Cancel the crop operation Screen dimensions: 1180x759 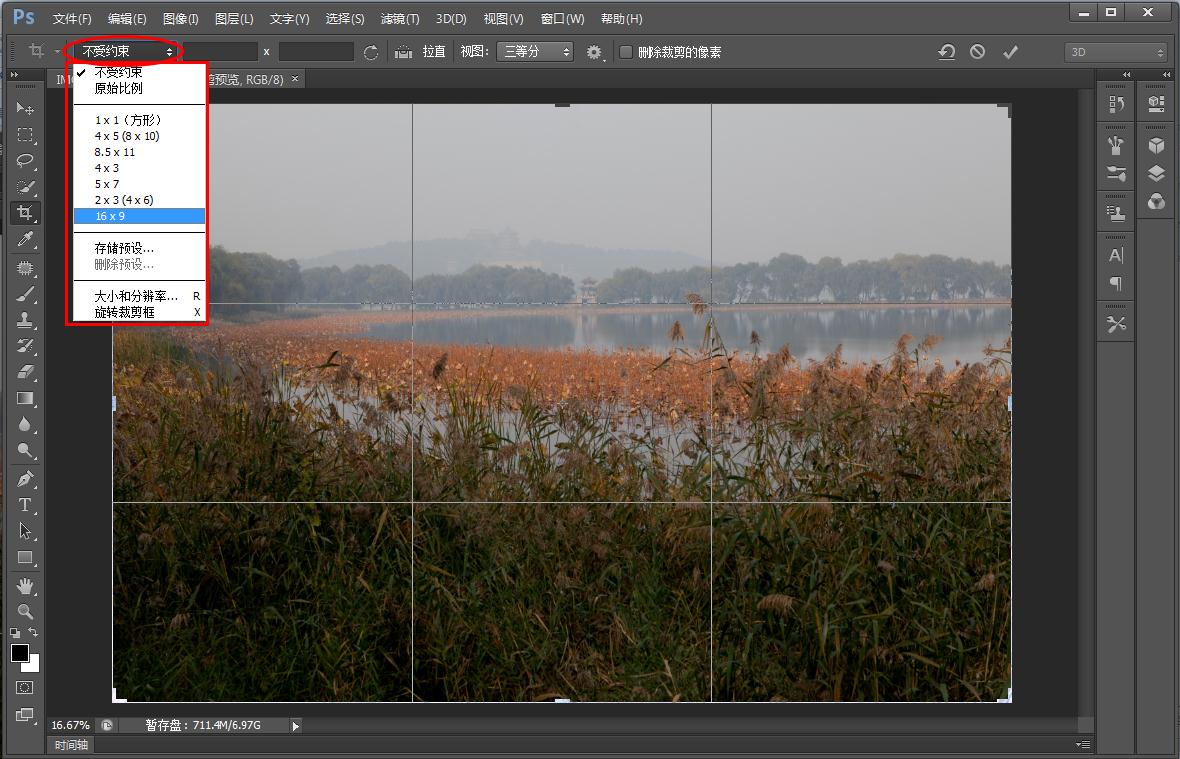click(x=977, y=52)
